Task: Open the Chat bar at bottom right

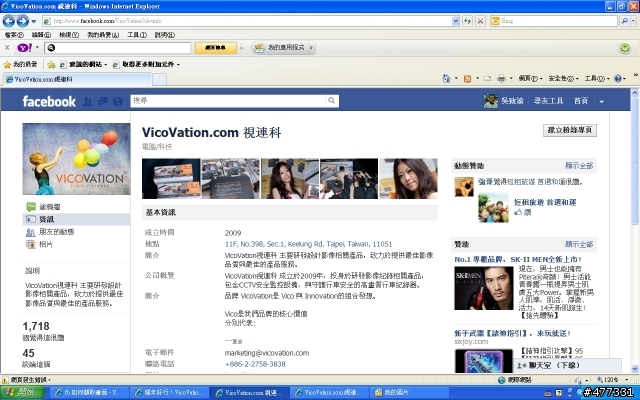Action: click(x=567, y=365)
